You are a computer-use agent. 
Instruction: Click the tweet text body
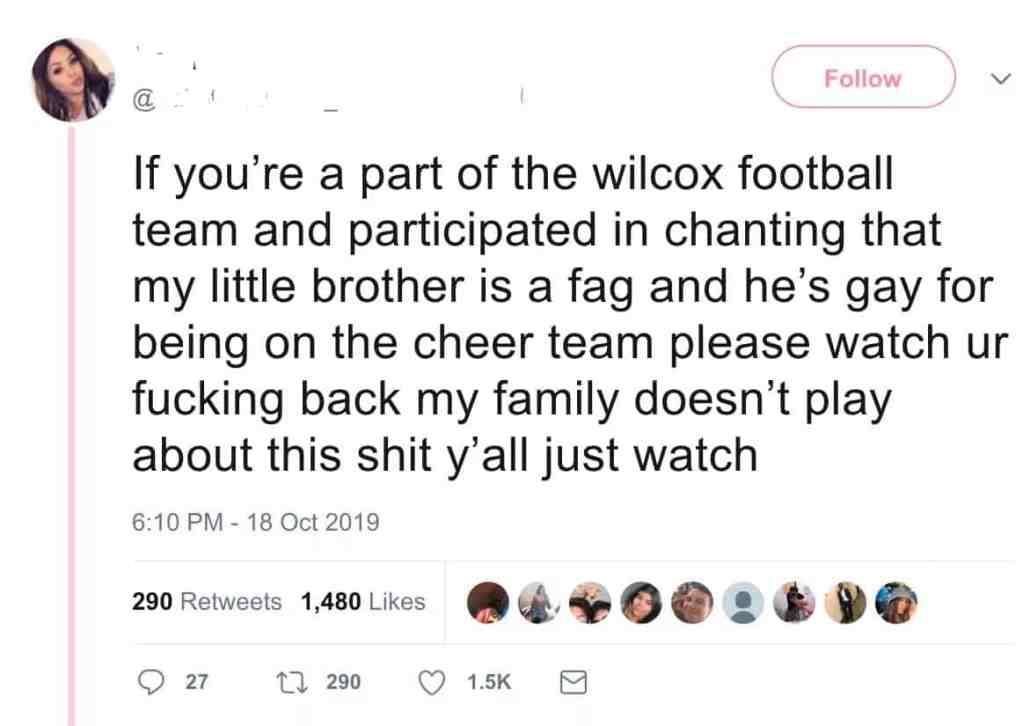(570, 314)
